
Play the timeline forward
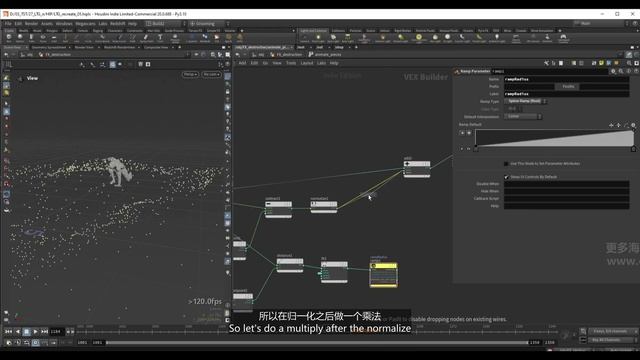(x=36, y=332)
